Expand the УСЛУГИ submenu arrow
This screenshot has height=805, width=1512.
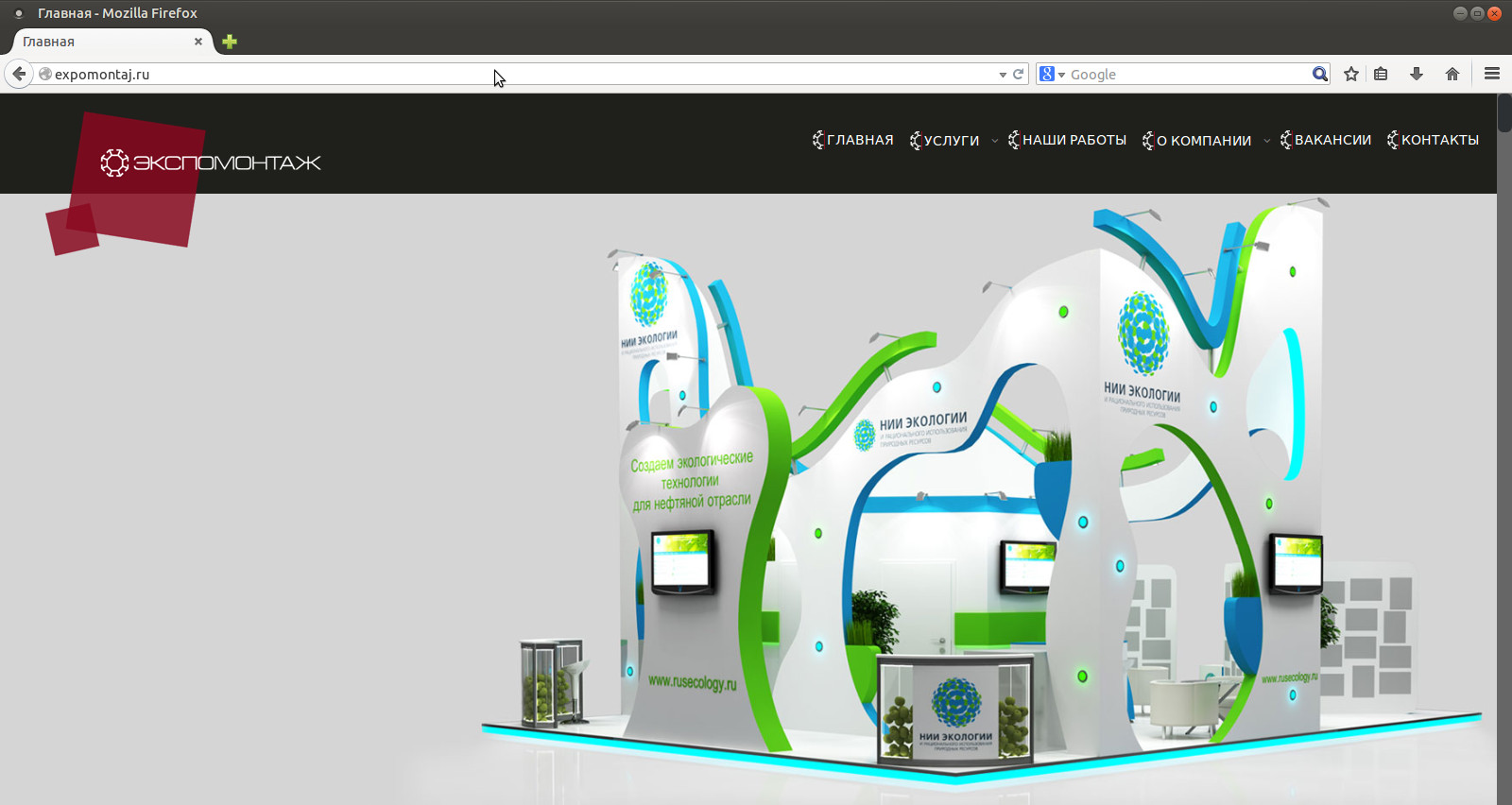994,141
